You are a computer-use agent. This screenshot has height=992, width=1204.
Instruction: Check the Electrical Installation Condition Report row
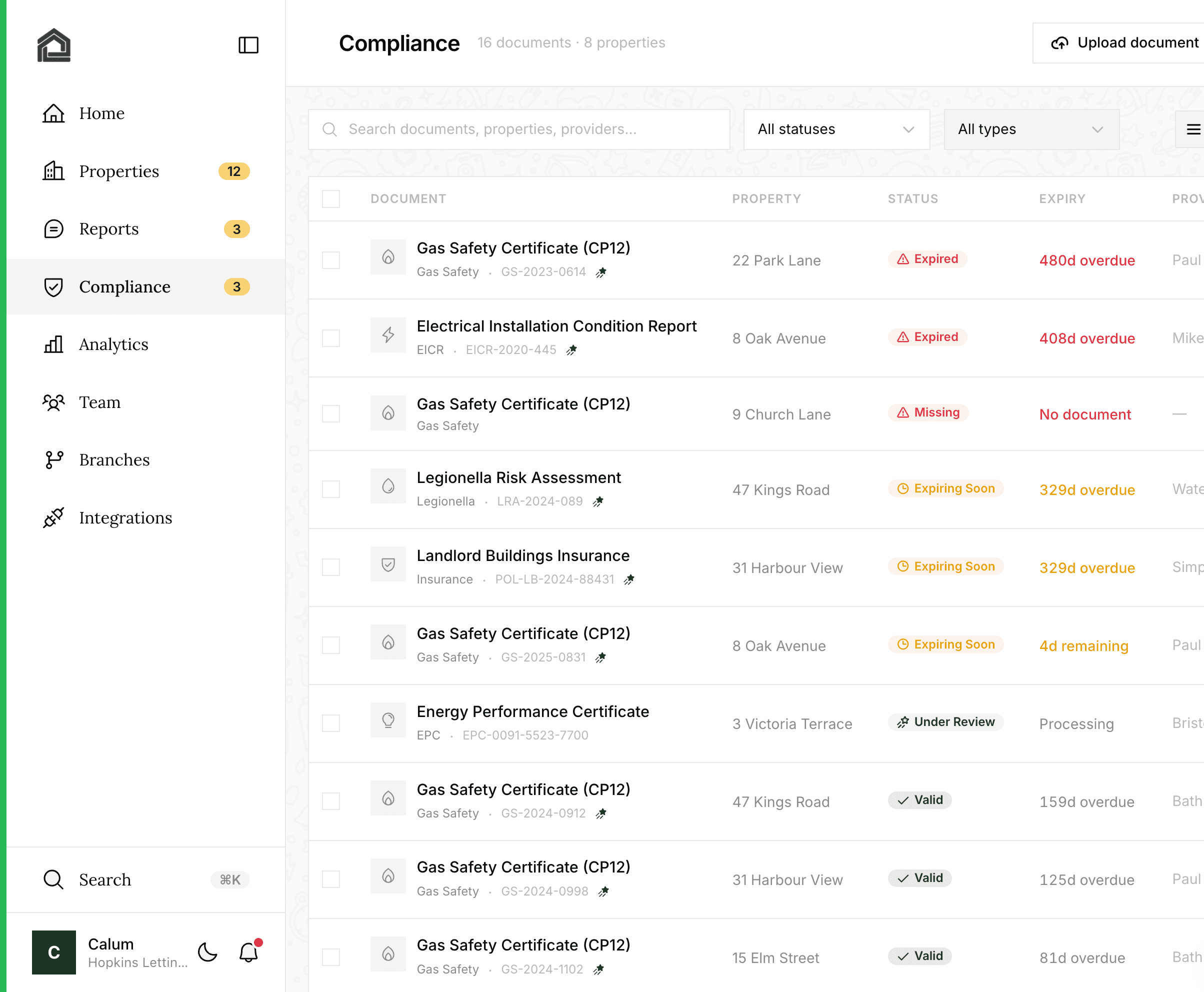pos(331,337)
